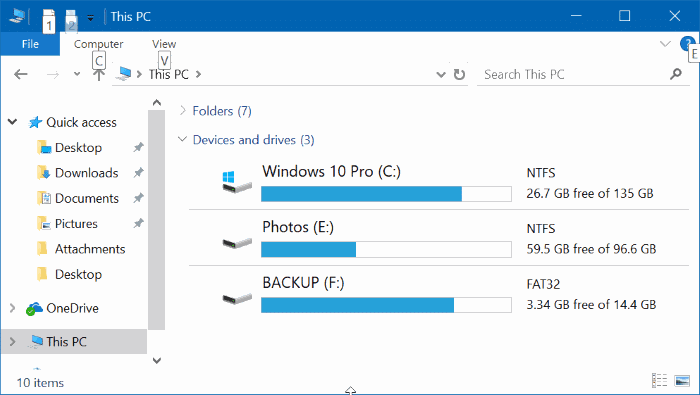Screen dimensions: 700x395
Task: Open the File menu tab
Action: 30,44
